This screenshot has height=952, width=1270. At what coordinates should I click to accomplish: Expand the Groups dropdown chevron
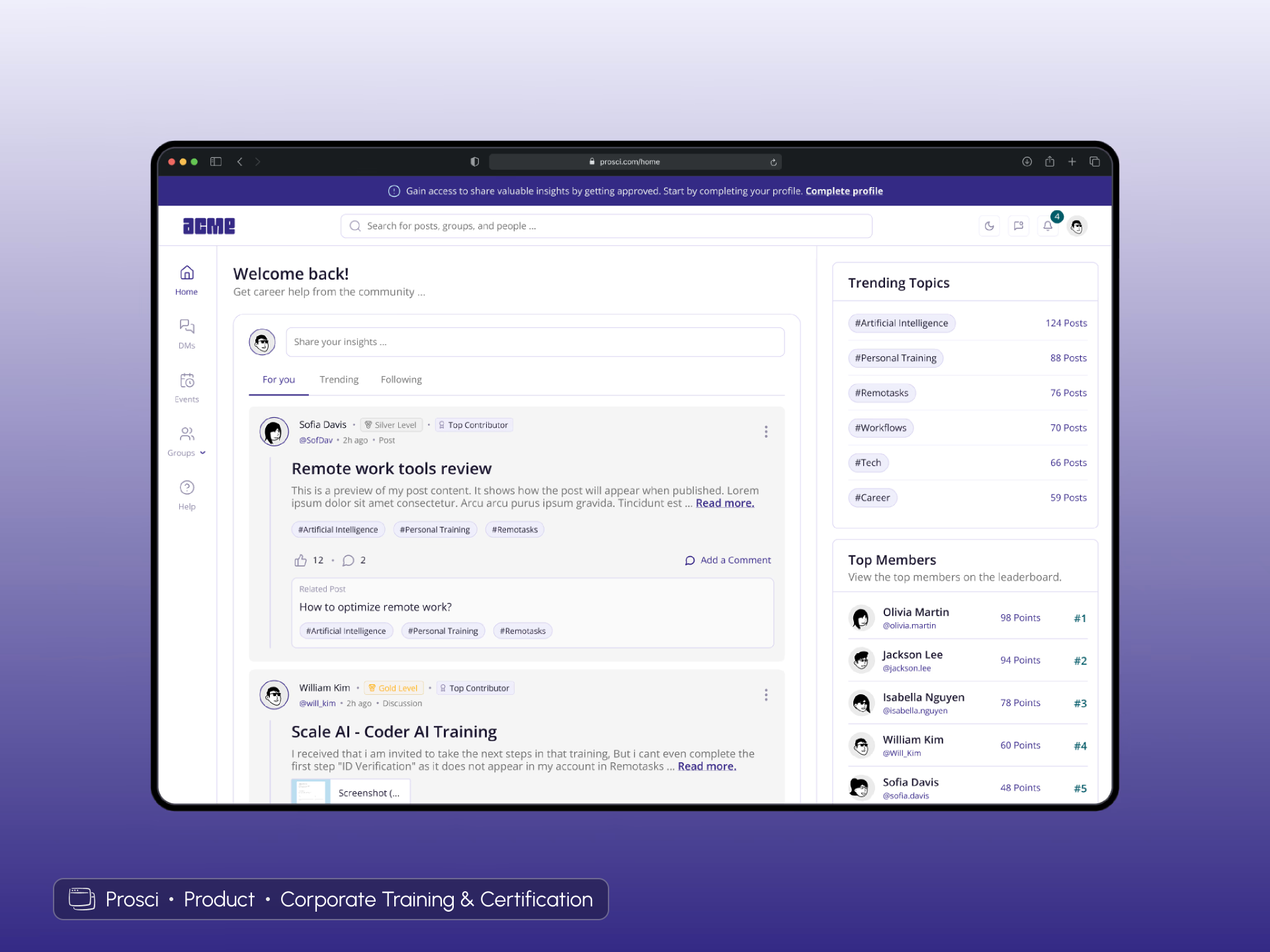(203, 453)
